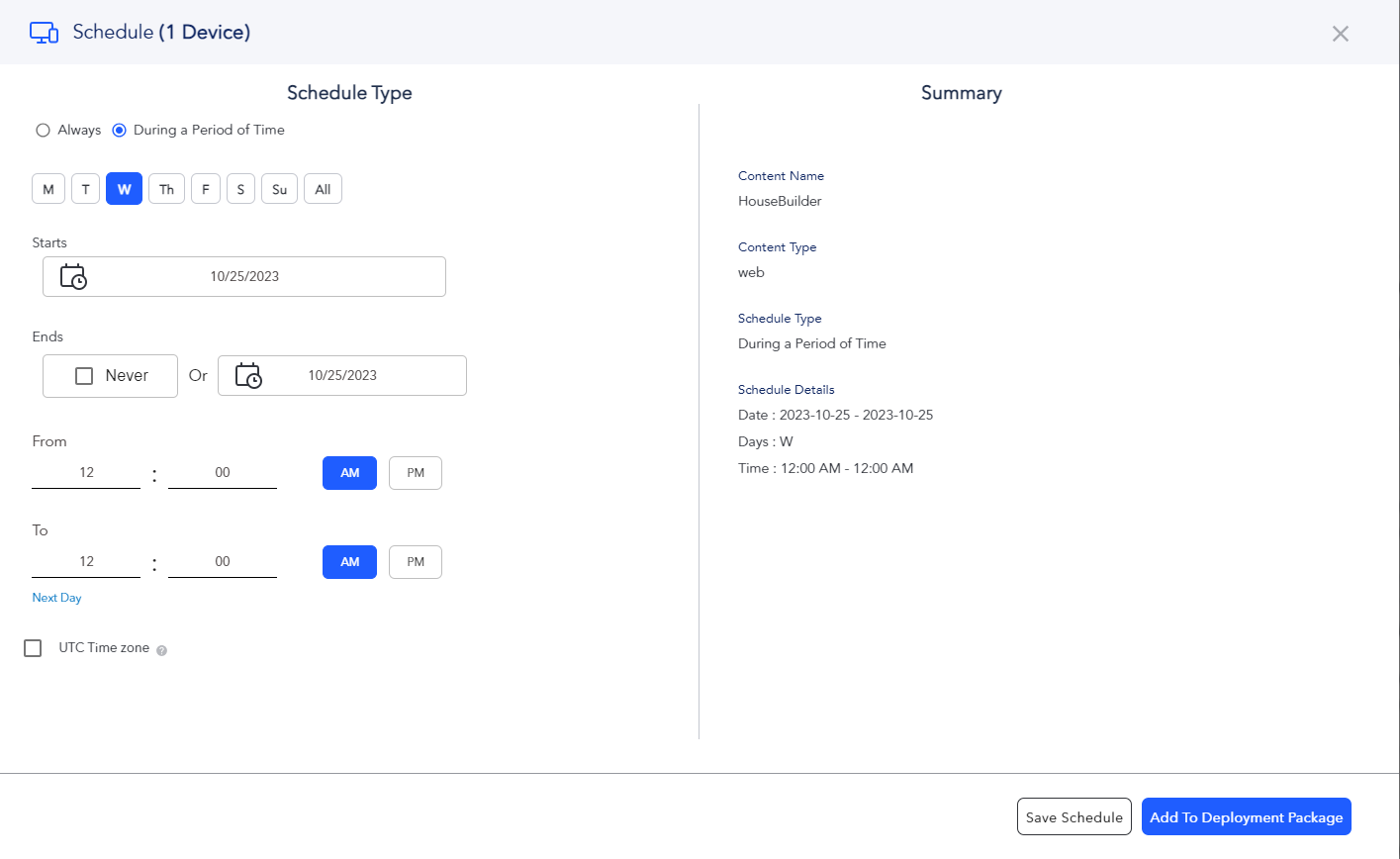Set To time to AM
The height and width of the screenshot is (859, 1400).
coord(349,562)
